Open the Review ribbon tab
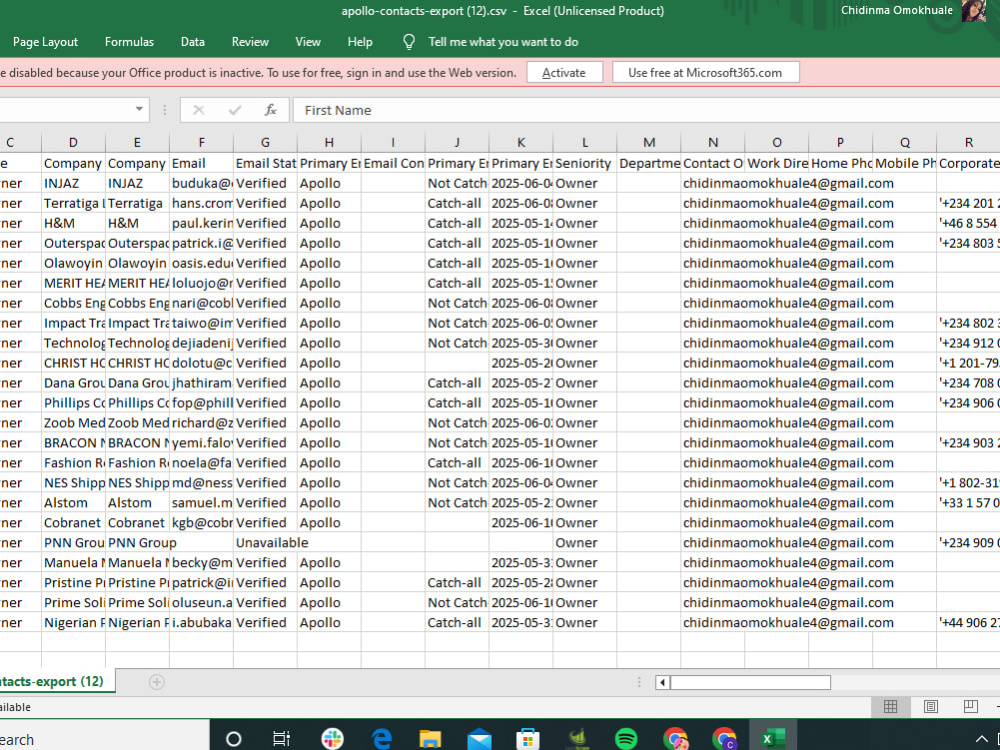The width and height of the screenshot is (1000, 750). 250,42
